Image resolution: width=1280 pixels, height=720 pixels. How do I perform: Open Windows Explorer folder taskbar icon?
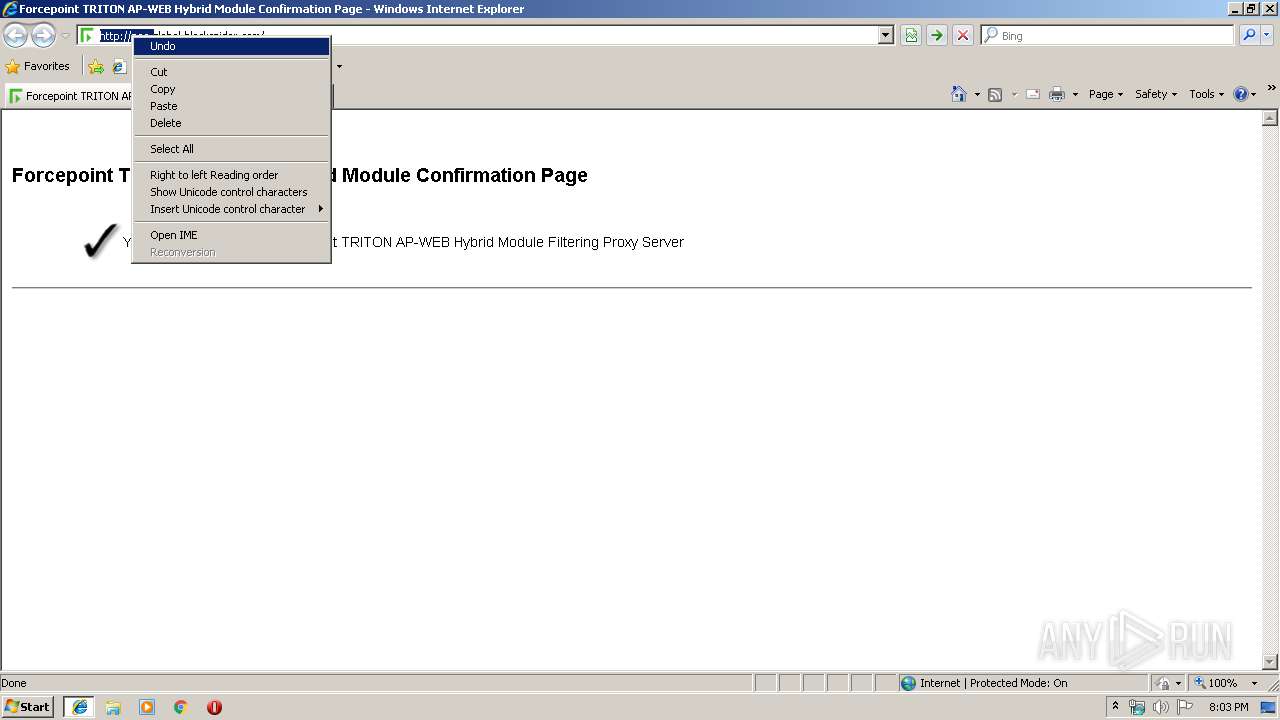point(113,707)
